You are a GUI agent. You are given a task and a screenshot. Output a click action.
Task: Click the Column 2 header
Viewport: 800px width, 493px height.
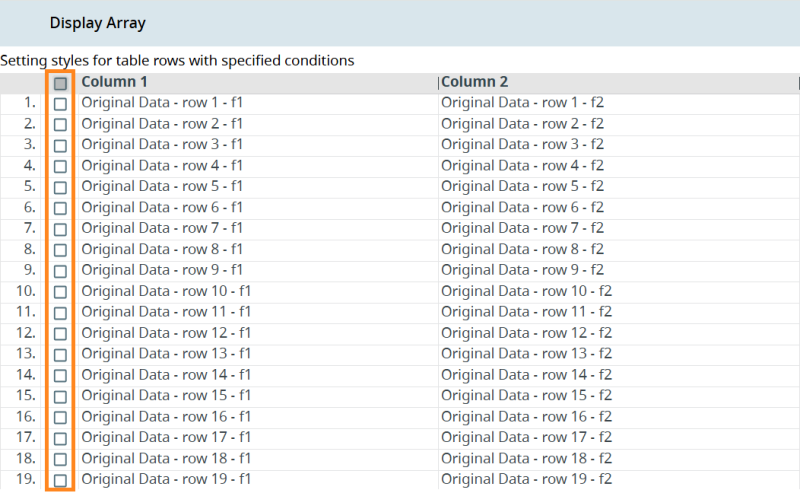(x=474, y=82)
